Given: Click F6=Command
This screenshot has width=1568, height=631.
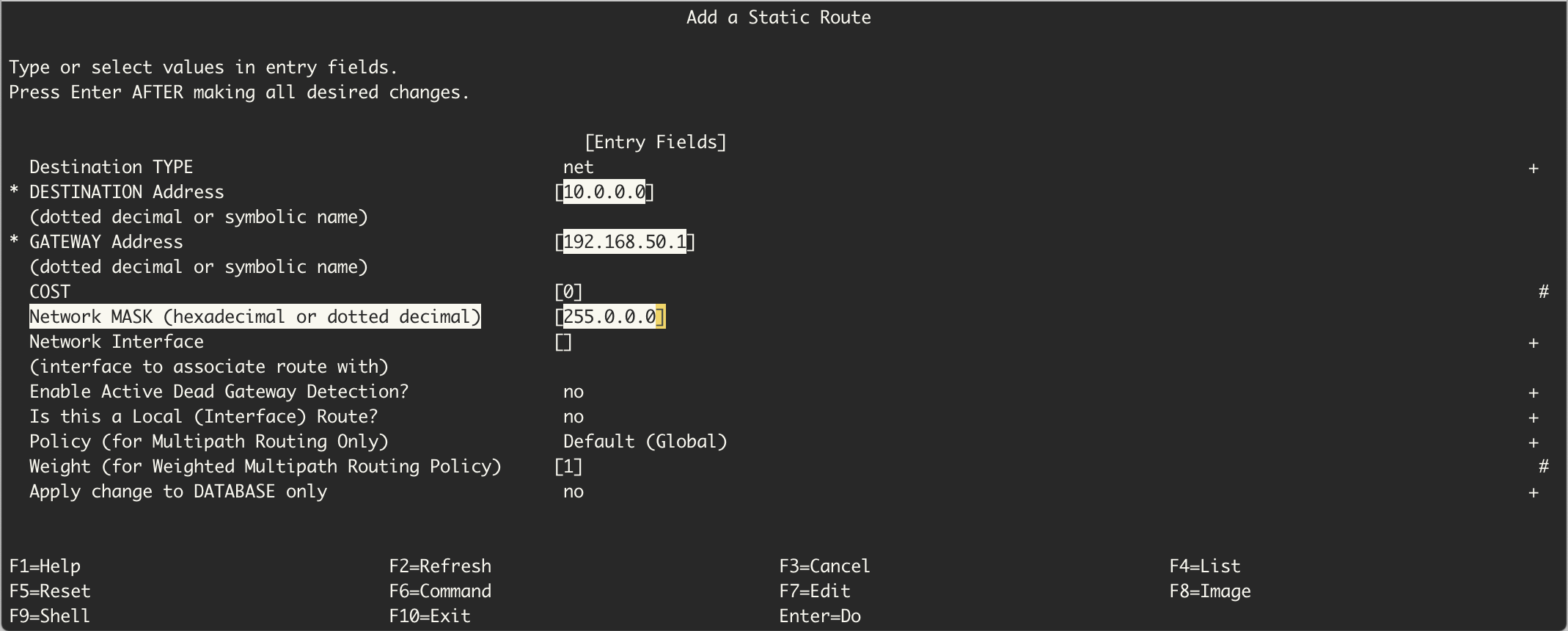Looking at the screenshot, I should (440, 591).
